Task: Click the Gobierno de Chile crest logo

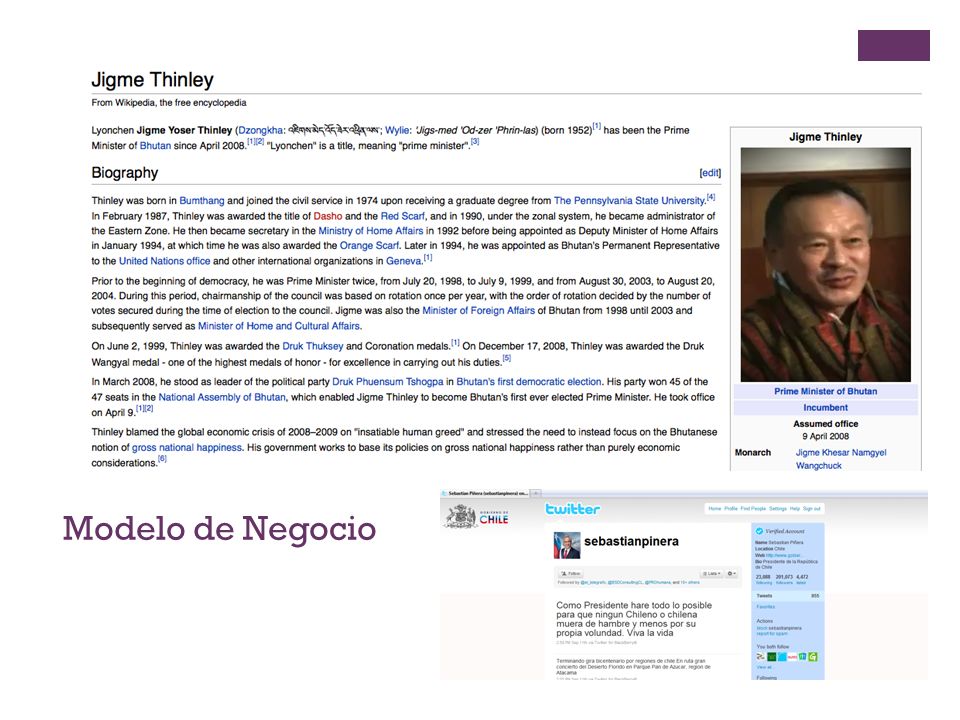Action: (x=461, y=516)
